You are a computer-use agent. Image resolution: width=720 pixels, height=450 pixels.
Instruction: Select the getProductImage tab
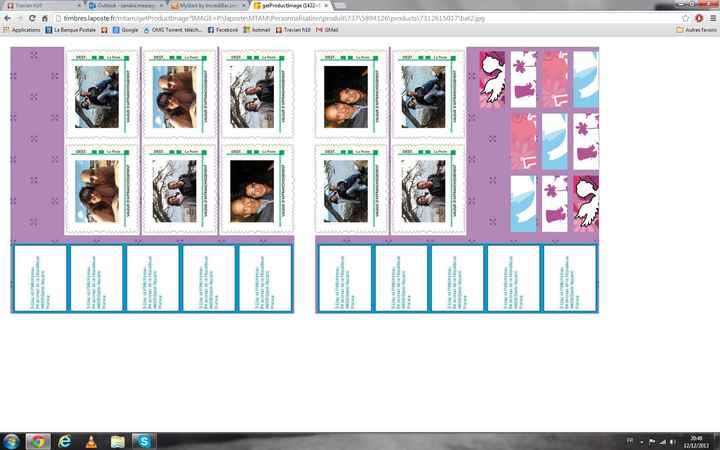pos(290,6)
